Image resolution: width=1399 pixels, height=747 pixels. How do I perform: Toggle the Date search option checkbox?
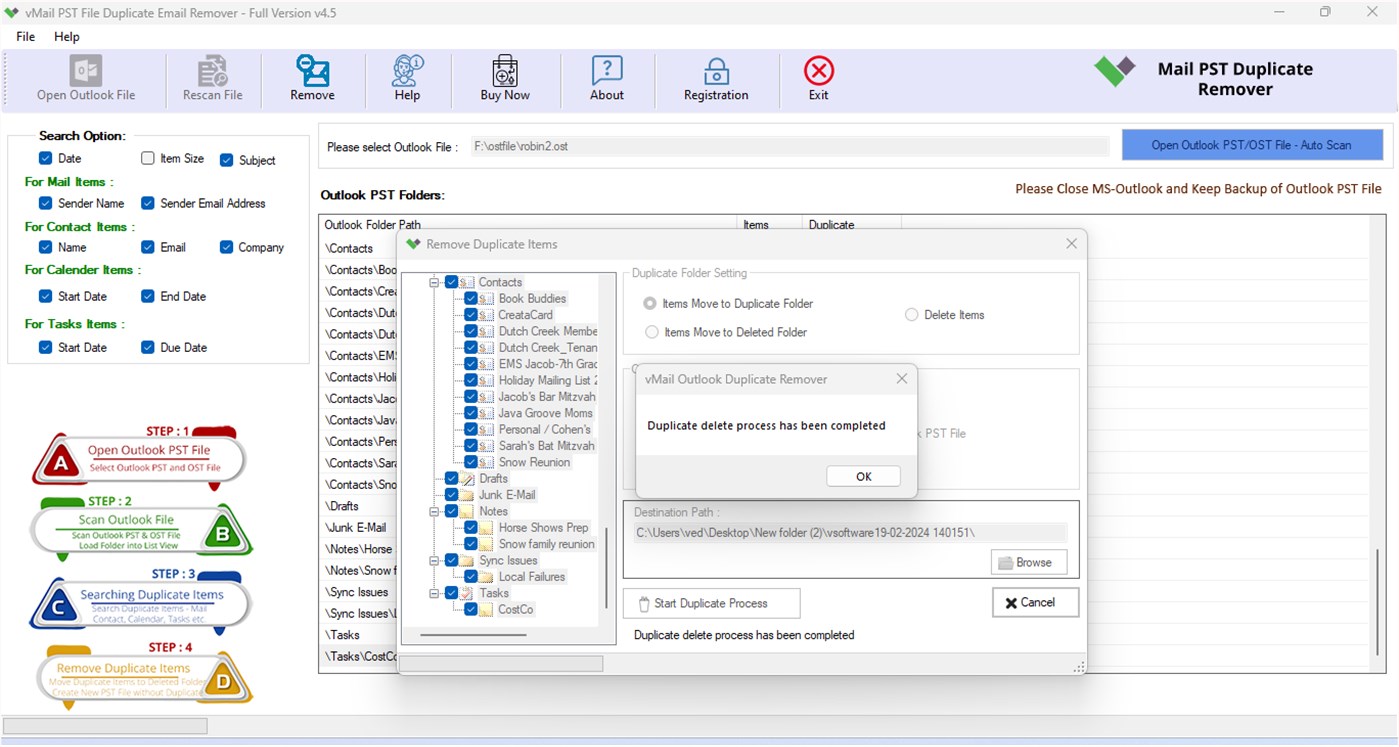coord(45,158)
